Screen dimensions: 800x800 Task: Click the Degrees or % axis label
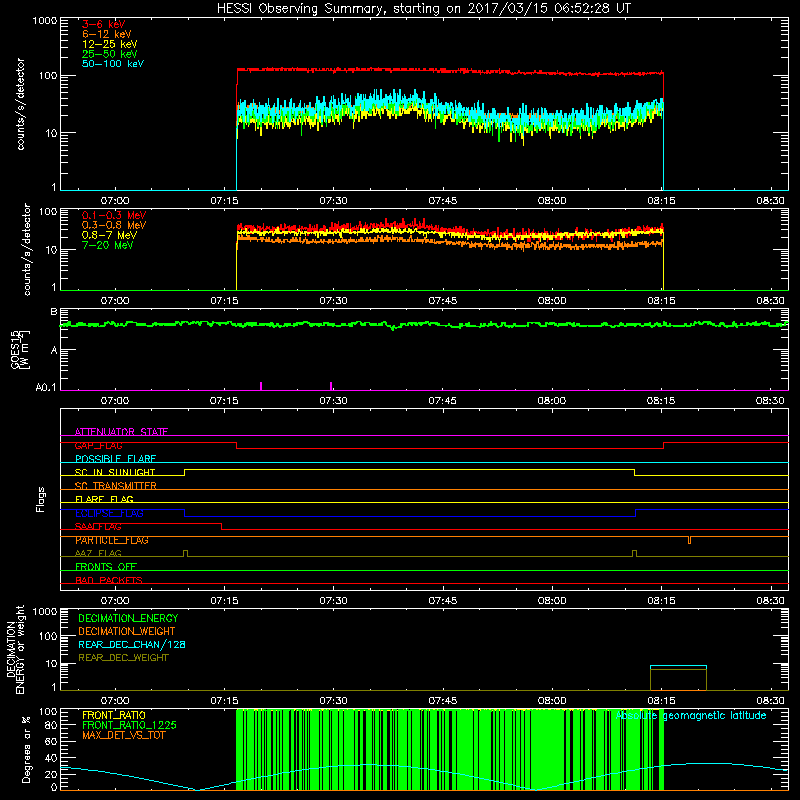point(26,749)
